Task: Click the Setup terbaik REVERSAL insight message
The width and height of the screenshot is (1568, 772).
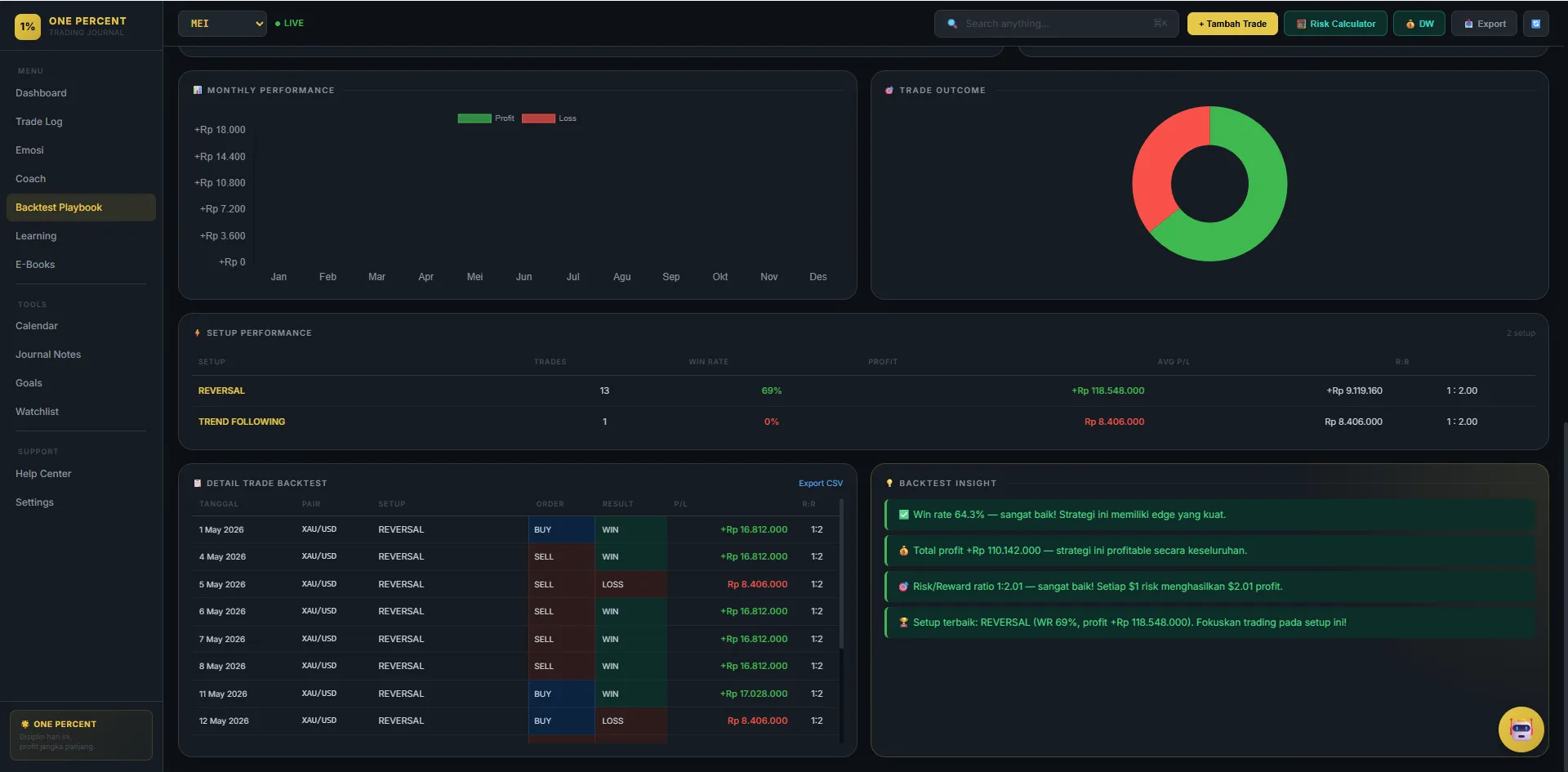Action: point(1209,623)
